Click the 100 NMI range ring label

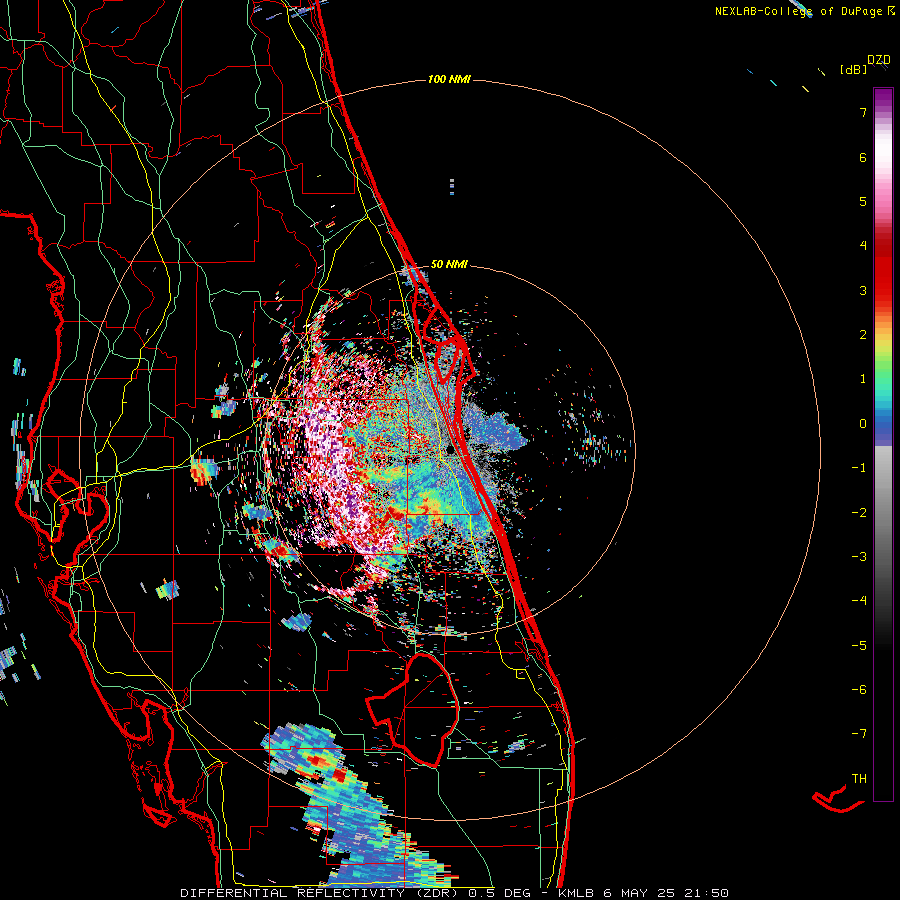(449, 79)
